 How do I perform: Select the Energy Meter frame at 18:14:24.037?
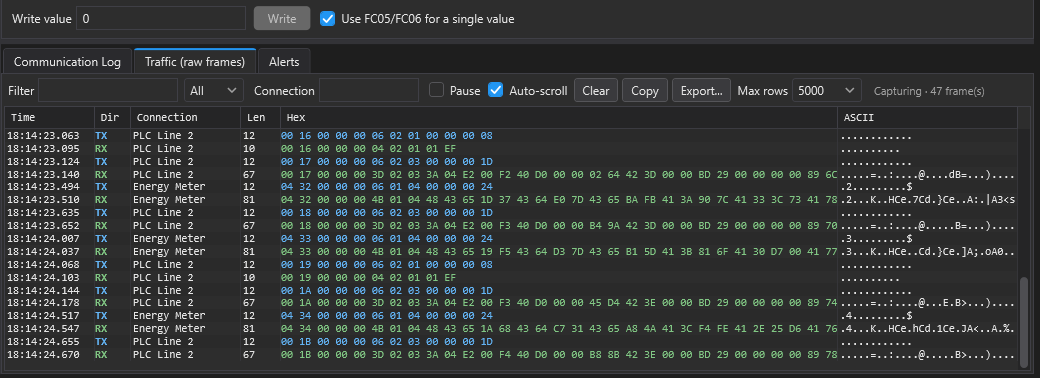[x=511, y=251]
